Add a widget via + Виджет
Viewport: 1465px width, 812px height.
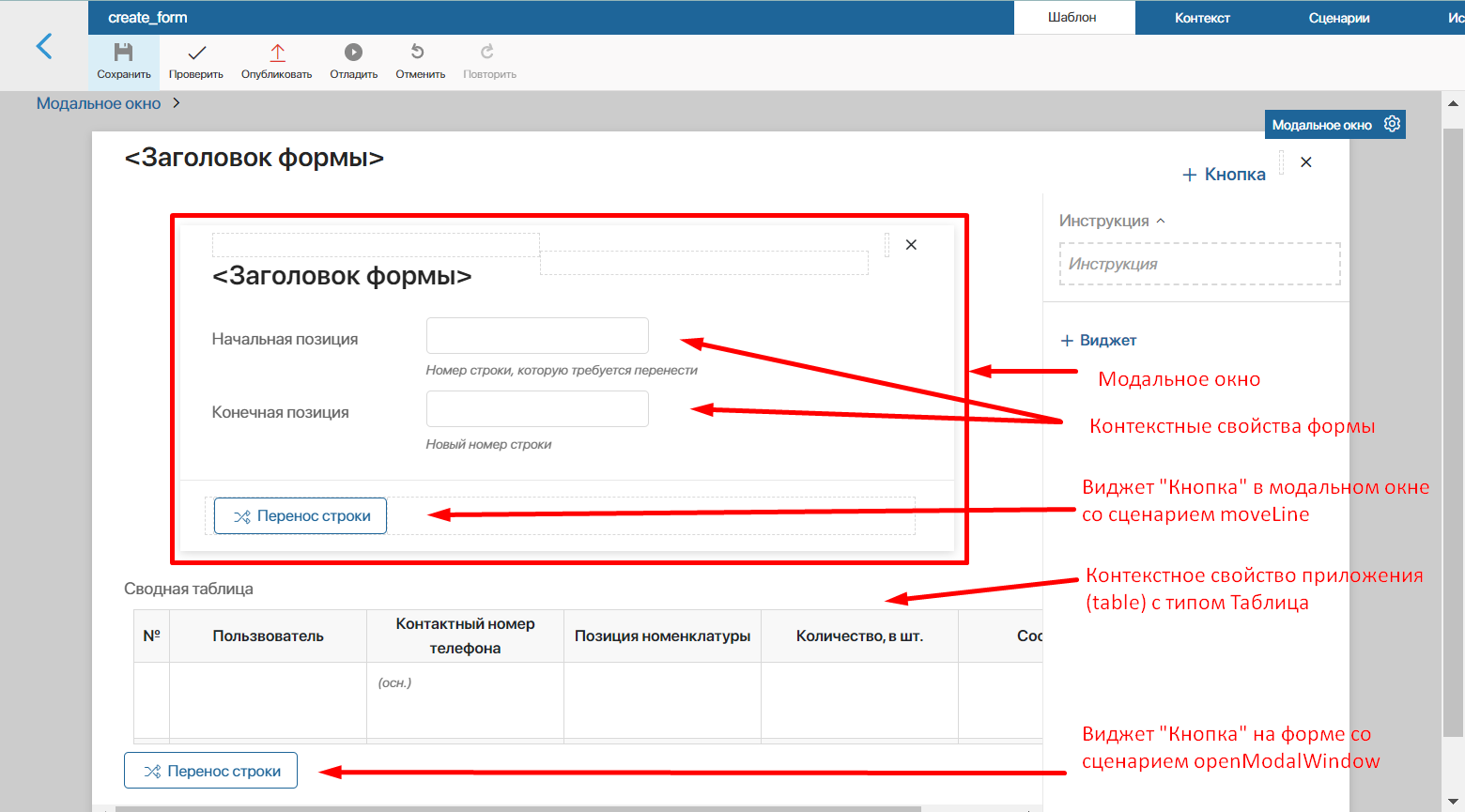click(1099, 341)
